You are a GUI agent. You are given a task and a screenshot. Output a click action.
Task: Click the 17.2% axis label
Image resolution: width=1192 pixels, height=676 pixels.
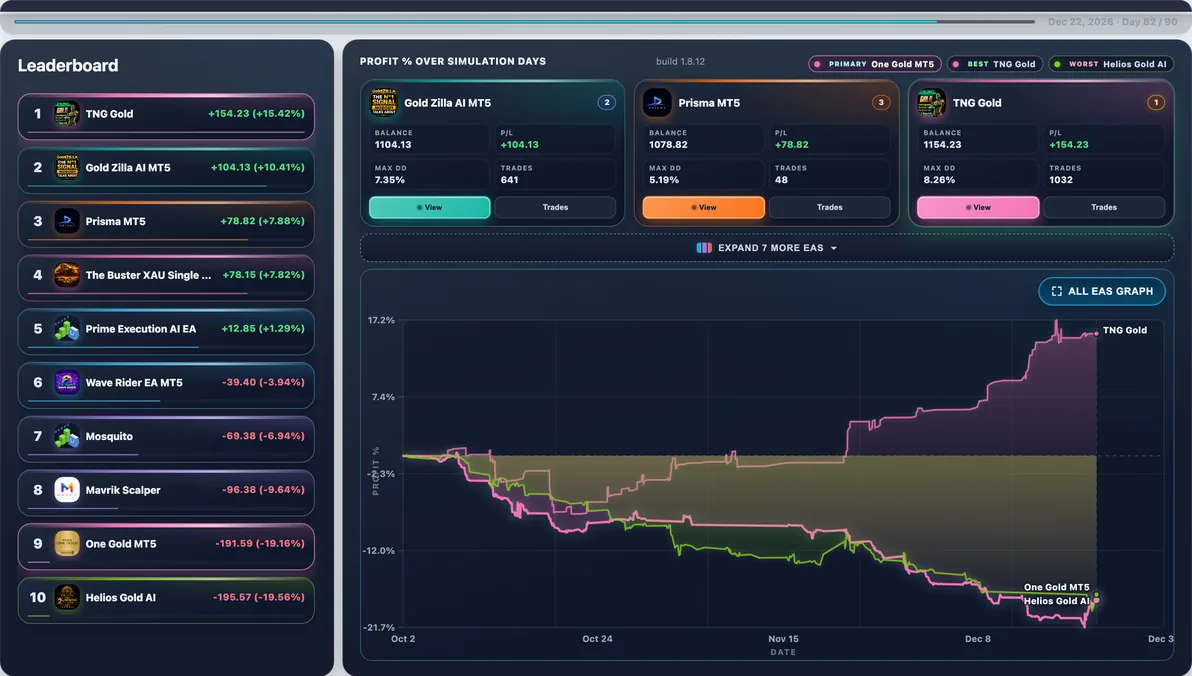(x=381, y=320)
